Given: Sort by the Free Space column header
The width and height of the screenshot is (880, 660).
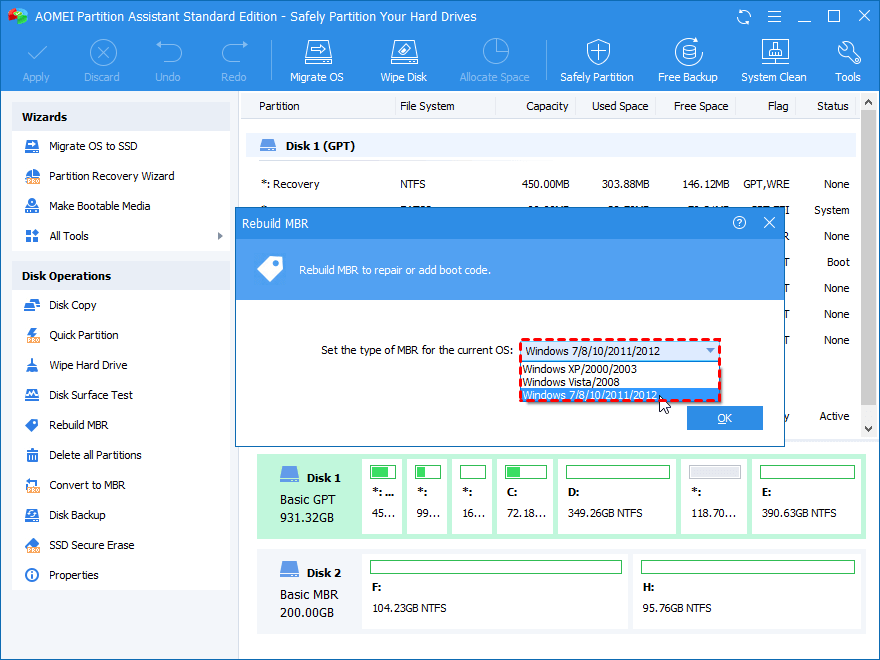Looking at the screenshot, I should click(701, 106).
